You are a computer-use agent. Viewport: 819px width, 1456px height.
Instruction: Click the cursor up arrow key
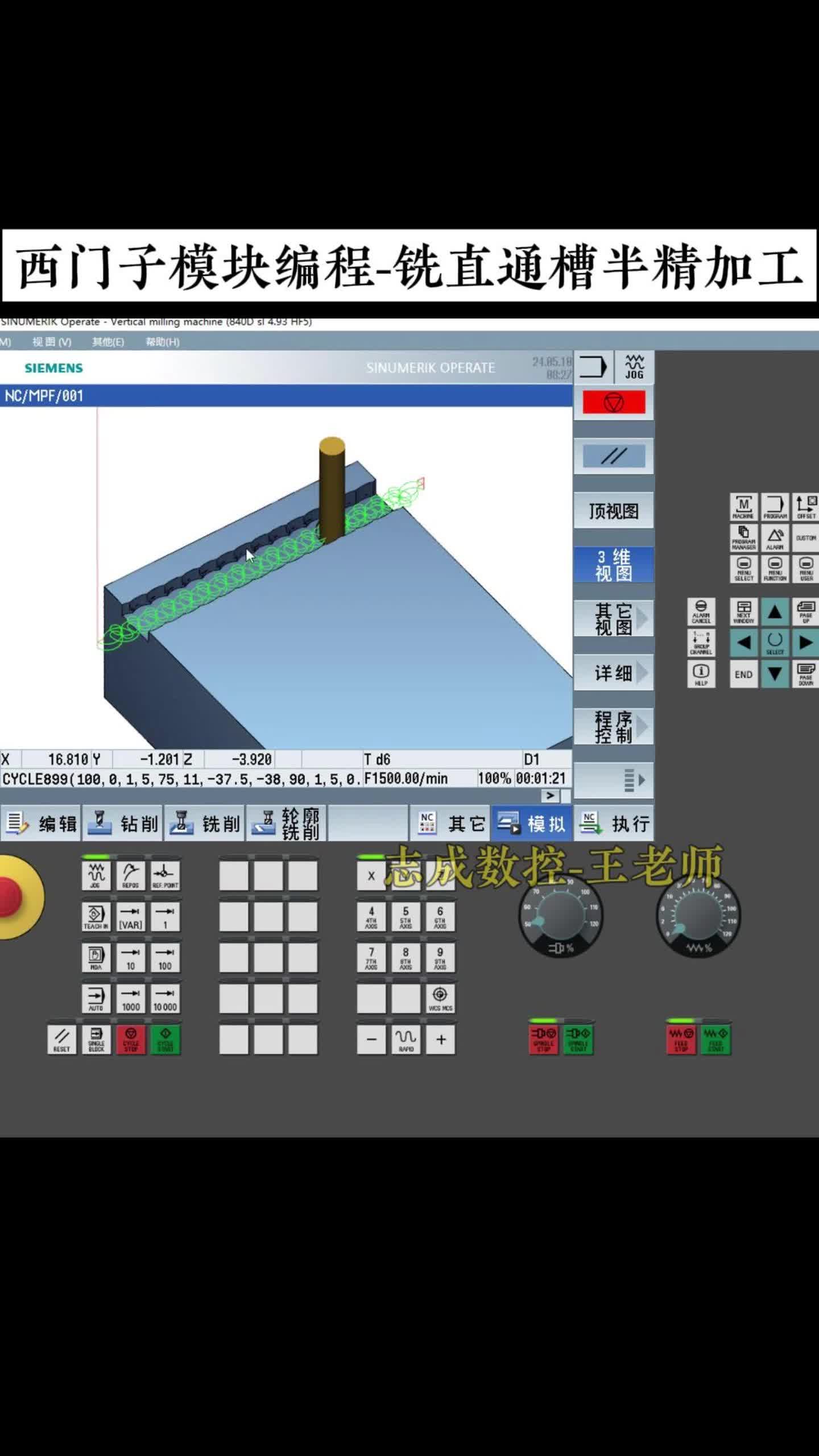point(775,611)
